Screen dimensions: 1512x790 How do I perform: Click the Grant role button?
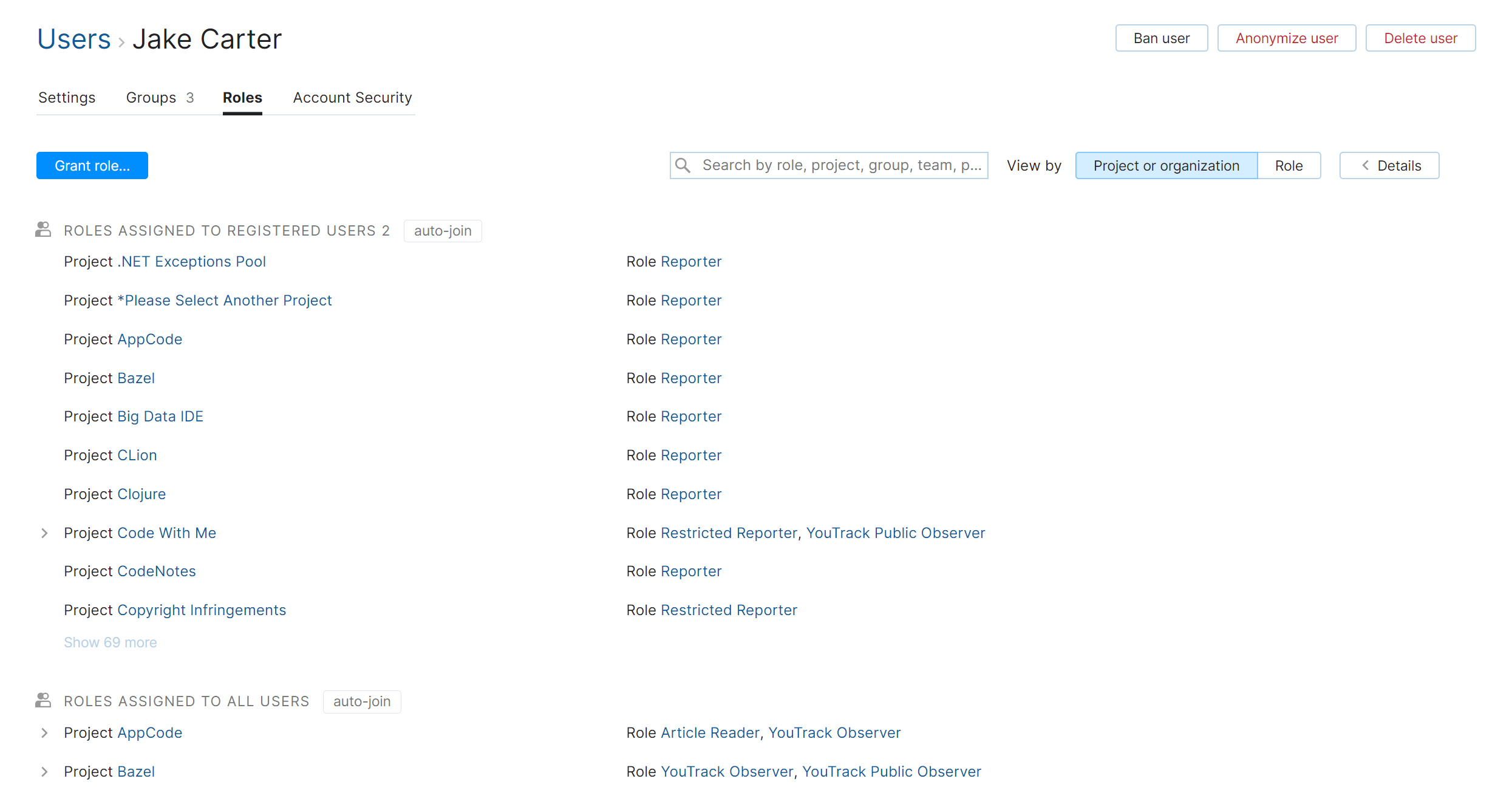[x=92, y=165]
